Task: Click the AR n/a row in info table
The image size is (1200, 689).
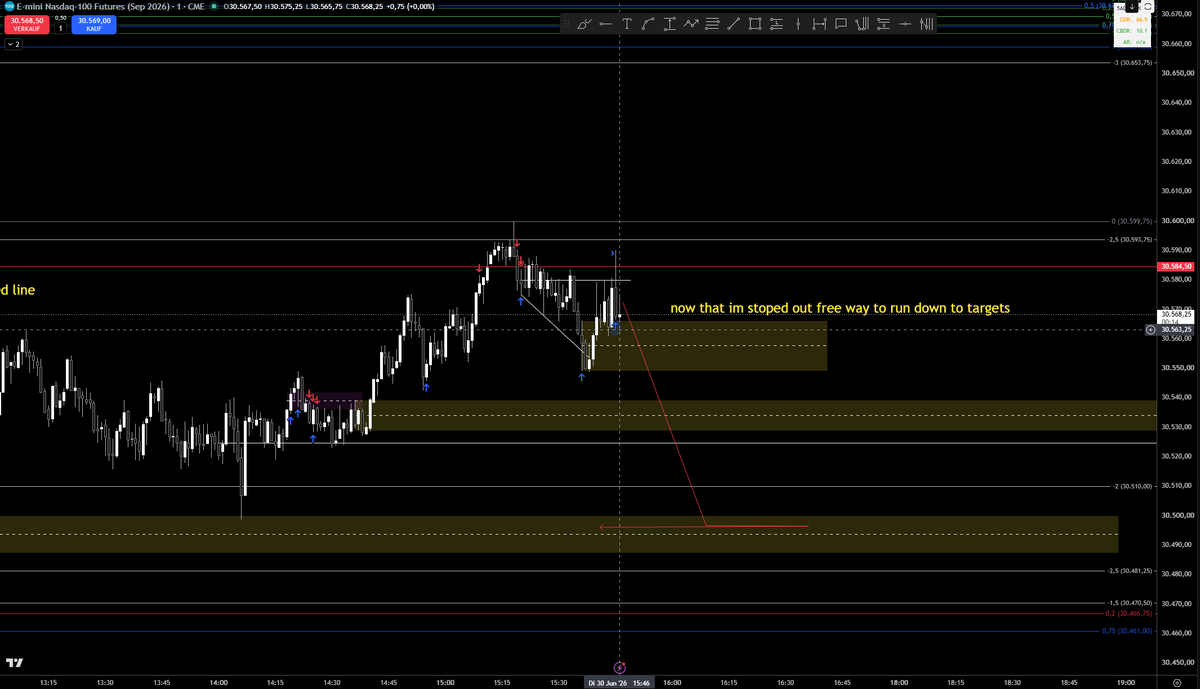Action: 1134,42
